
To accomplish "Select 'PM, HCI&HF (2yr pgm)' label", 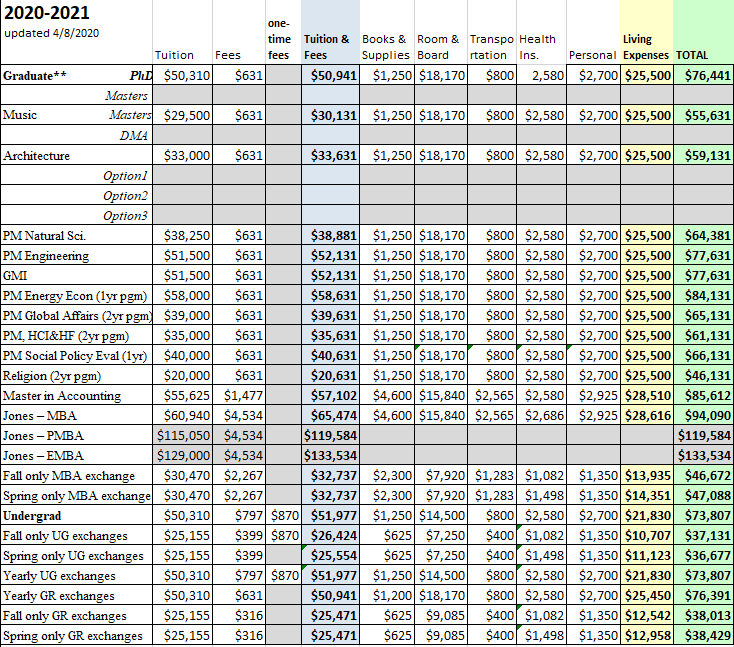I will [66, 336].
